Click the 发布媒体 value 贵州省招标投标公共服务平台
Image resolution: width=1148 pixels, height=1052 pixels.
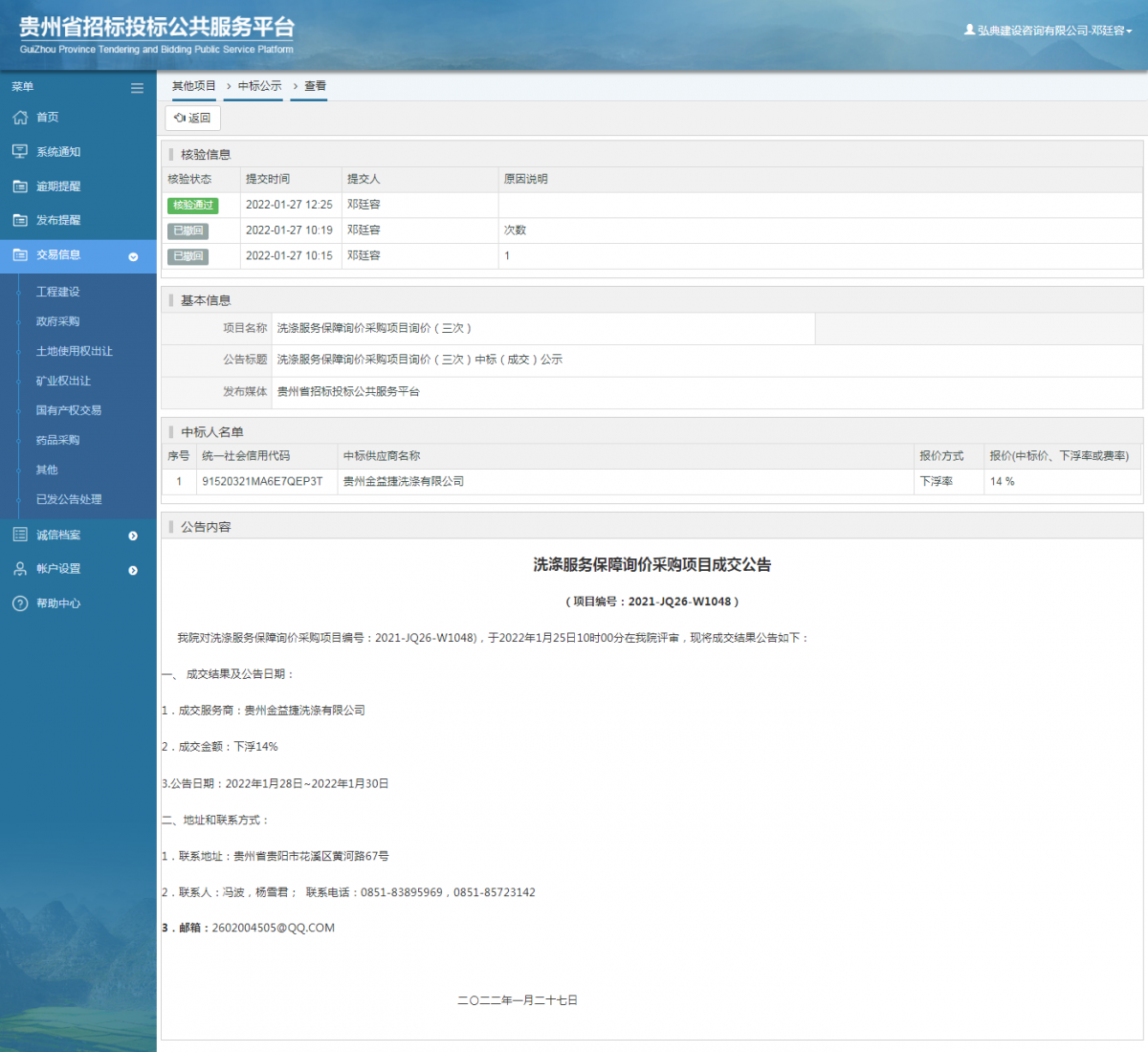348,391
